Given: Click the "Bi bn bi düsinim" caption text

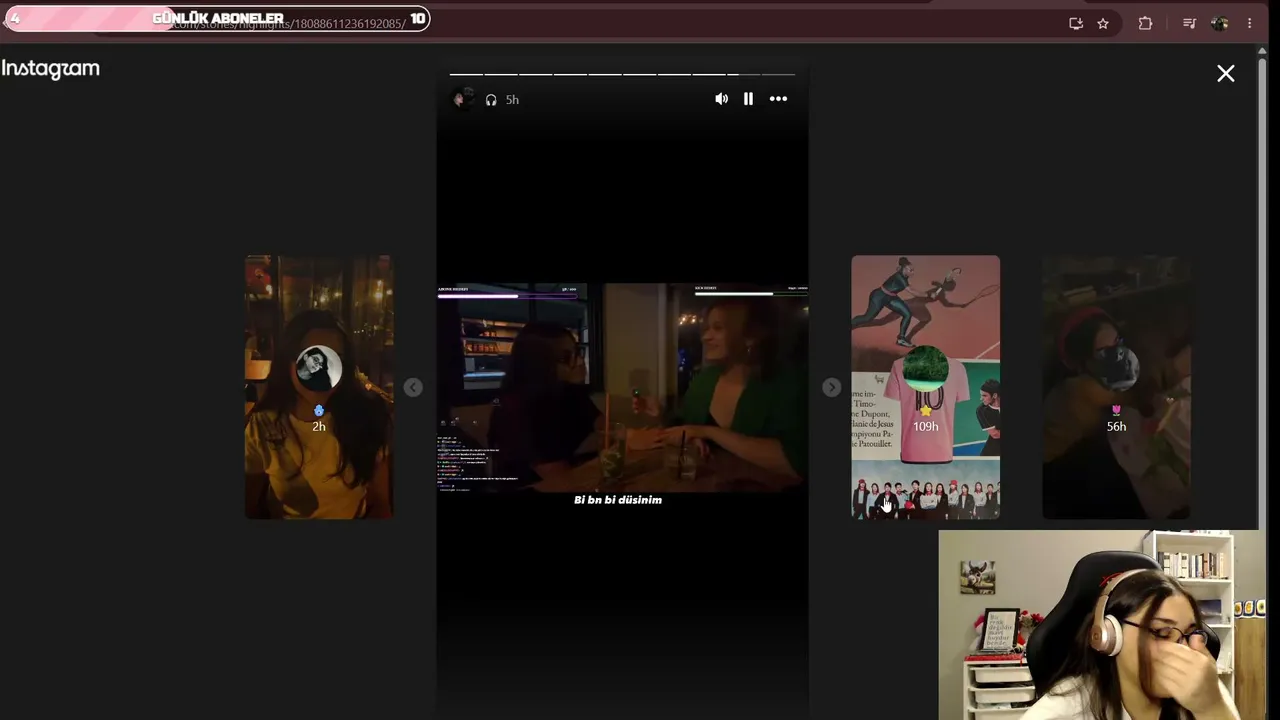Looking at the screenshot, I should [618, 500].
